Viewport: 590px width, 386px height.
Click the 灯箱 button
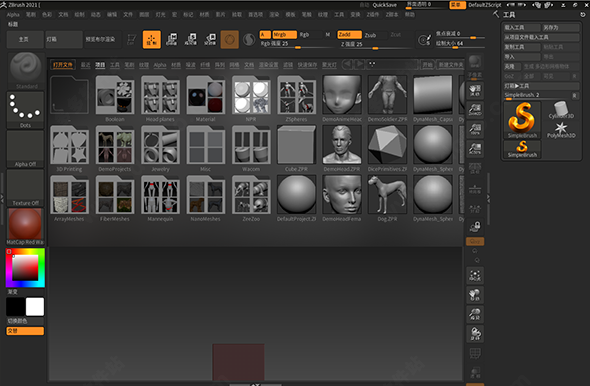(64, 40)
